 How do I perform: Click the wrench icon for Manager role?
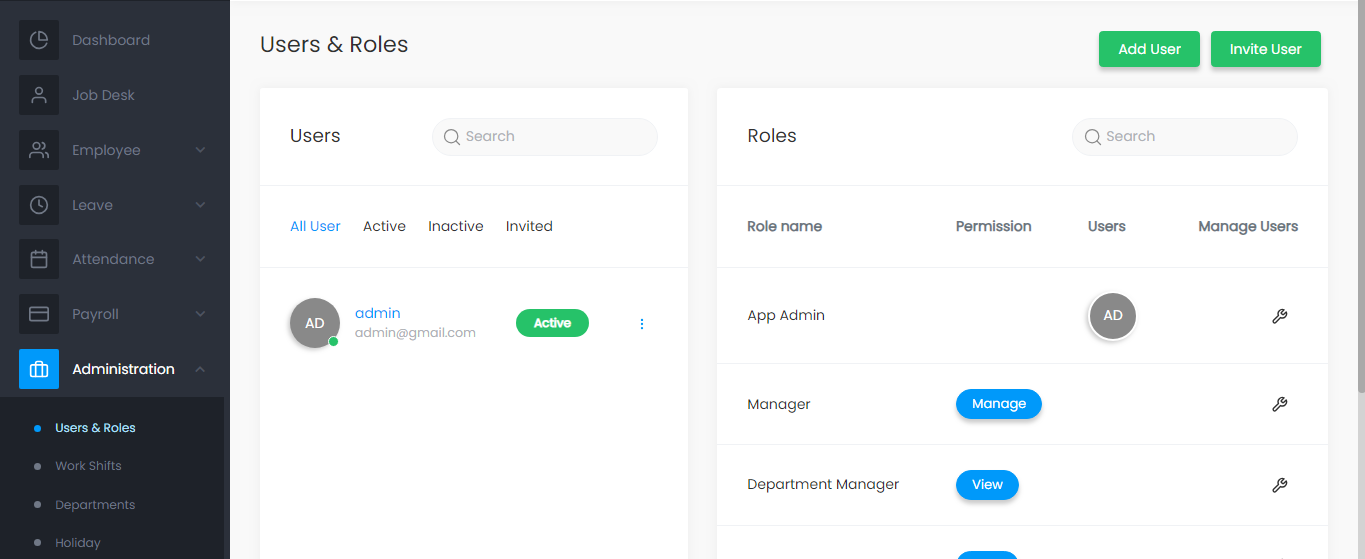click(1279, 404)
